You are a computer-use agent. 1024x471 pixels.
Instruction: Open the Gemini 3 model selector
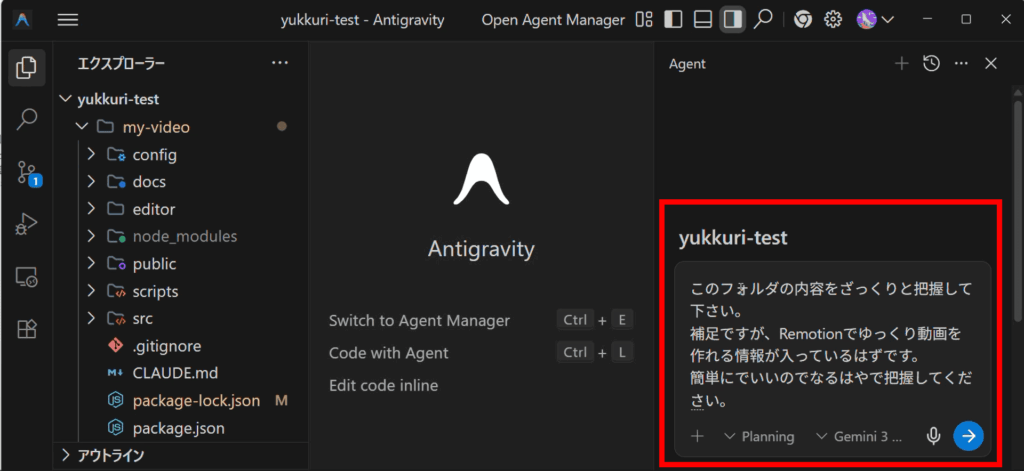tap(859, 436)
